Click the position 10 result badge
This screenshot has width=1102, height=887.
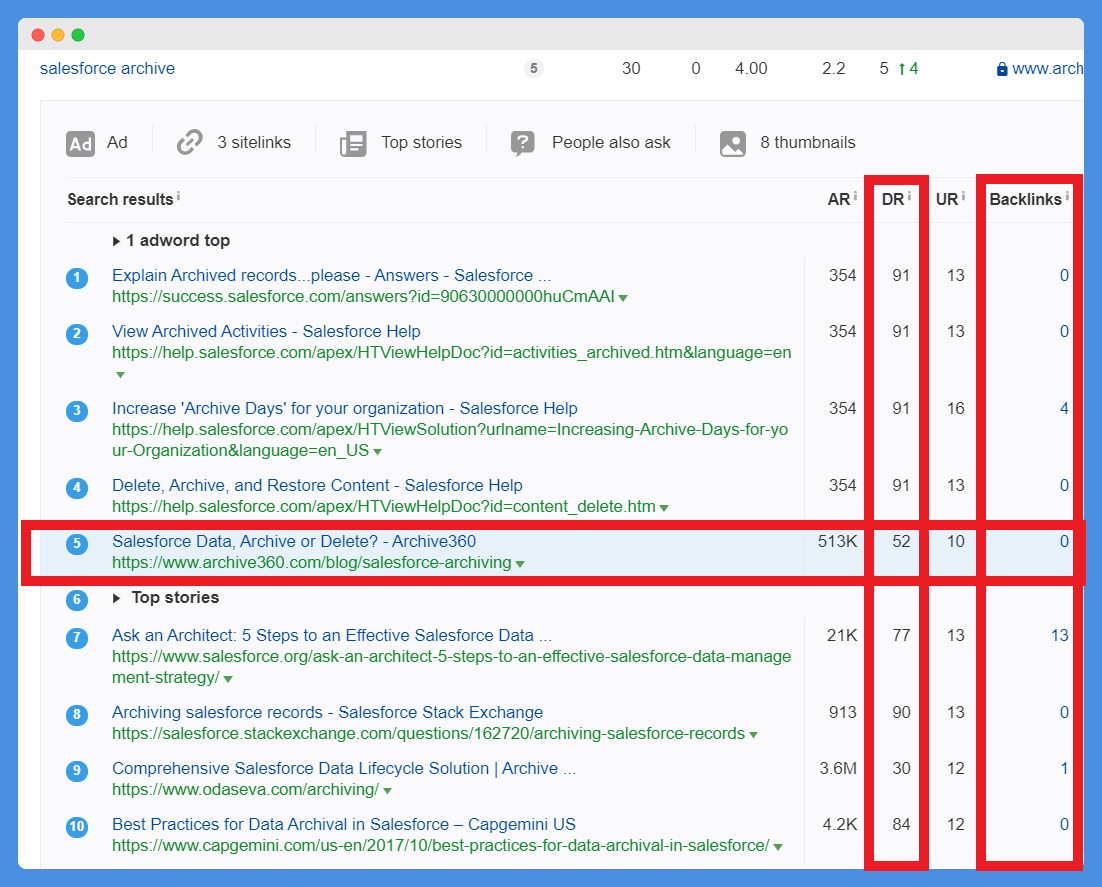click(77, 827)
